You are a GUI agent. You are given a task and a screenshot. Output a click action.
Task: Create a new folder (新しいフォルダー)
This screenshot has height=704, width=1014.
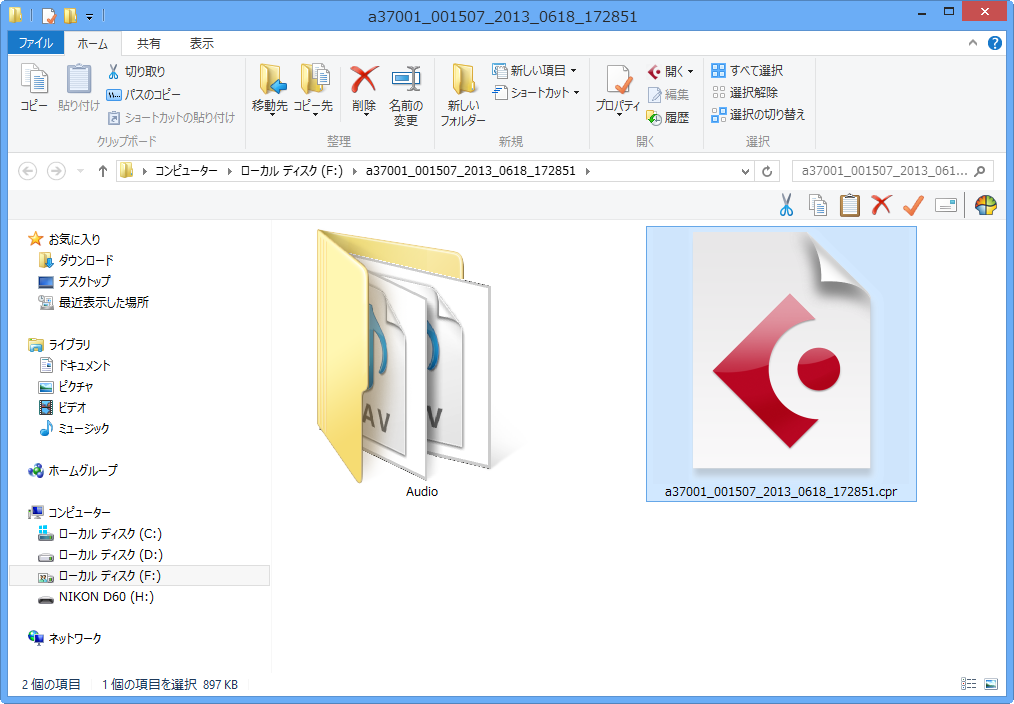tap(463, 94)
